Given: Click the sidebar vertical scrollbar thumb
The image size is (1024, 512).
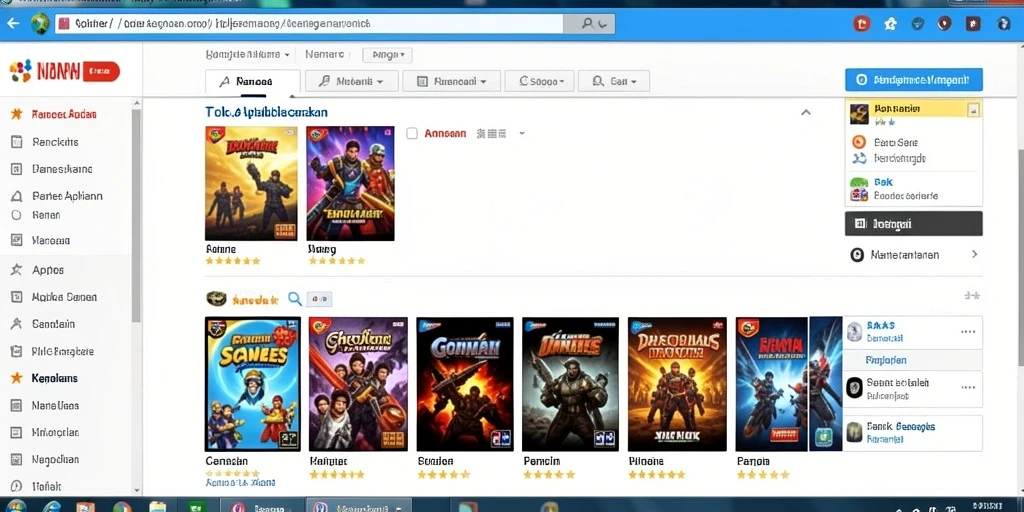Looking at the screenshot, I should (x=136, y=216).
